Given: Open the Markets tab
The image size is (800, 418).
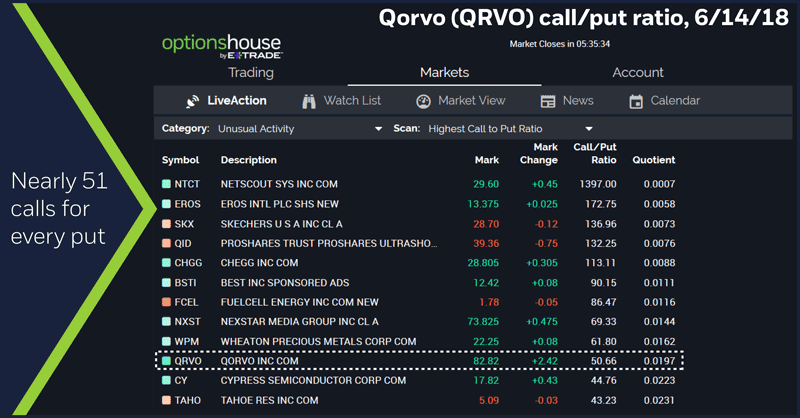Looking at the screenshot, I should 444,73.
